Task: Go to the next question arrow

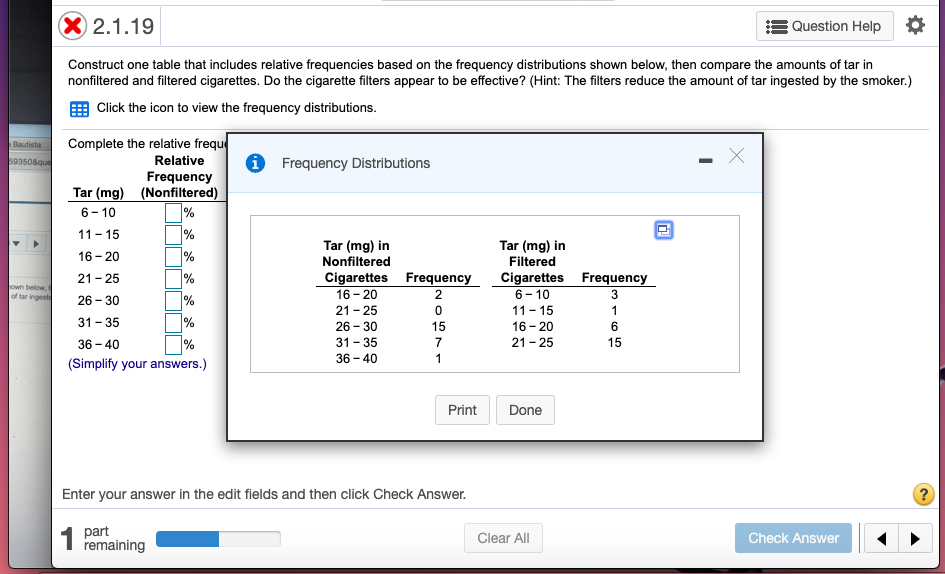Action: tap(915, 538)
